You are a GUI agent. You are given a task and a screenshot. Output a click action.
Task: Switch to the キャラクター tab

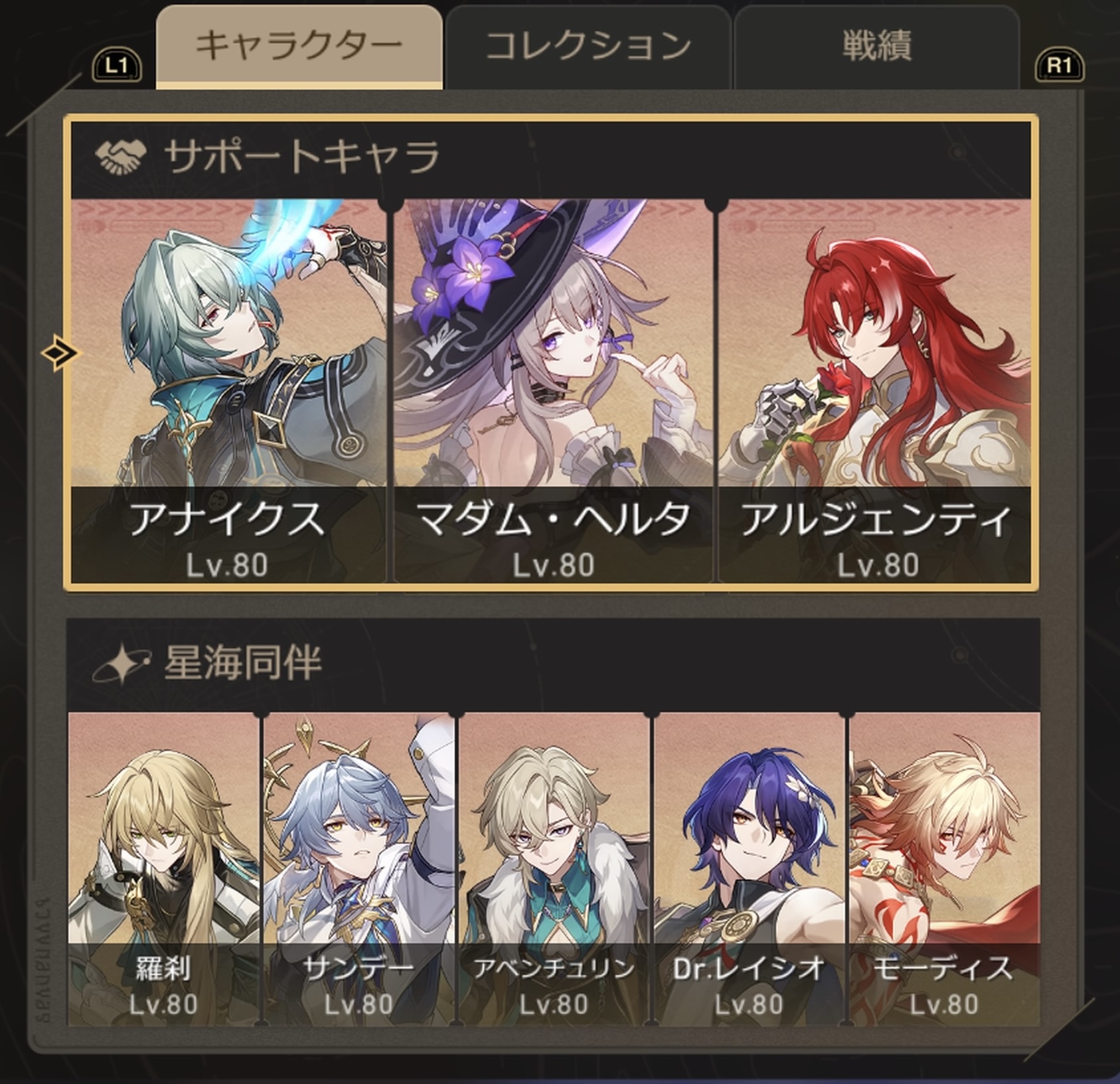click(299, 46)
